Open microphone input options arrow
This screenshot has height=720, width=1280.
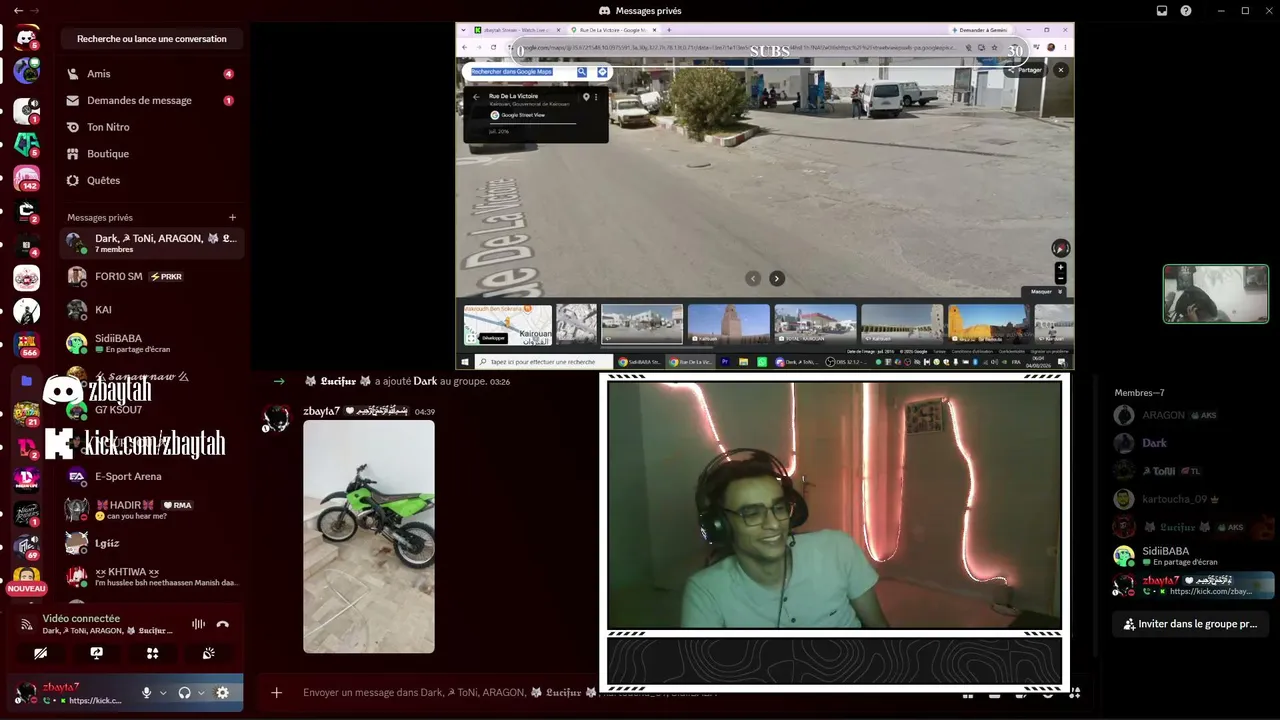(x=163, y=693)
